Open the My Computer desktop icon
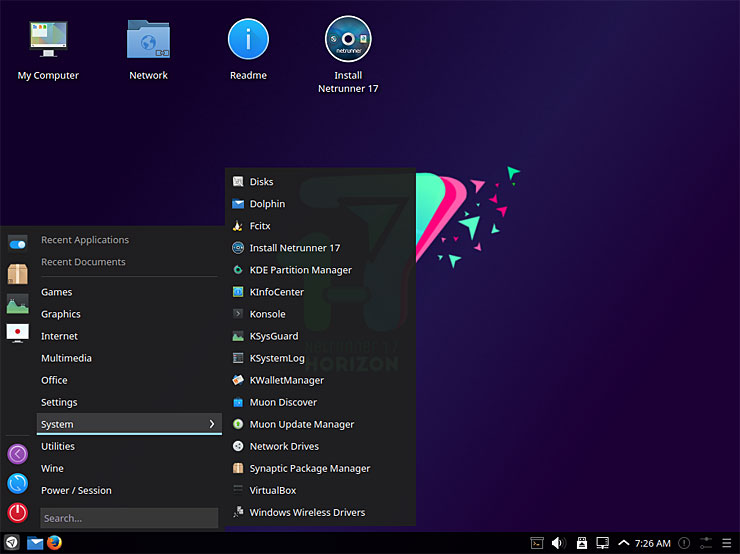Image resolution: width=740 pixels, height=554 pixels. pyautogui.click(x=48, y=40)
